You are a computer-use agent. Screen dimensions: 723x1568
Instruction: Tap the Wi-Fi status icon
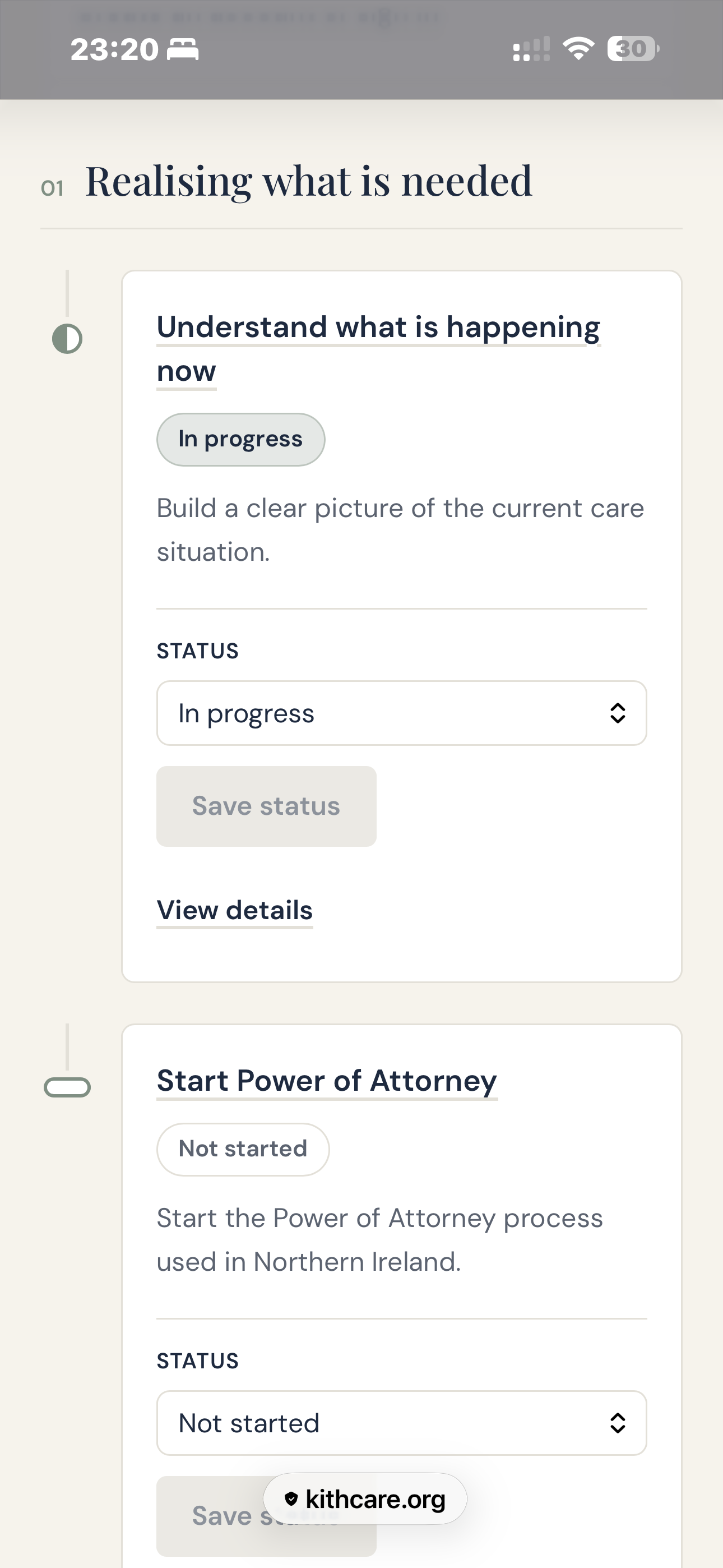[x=578, y=49]
